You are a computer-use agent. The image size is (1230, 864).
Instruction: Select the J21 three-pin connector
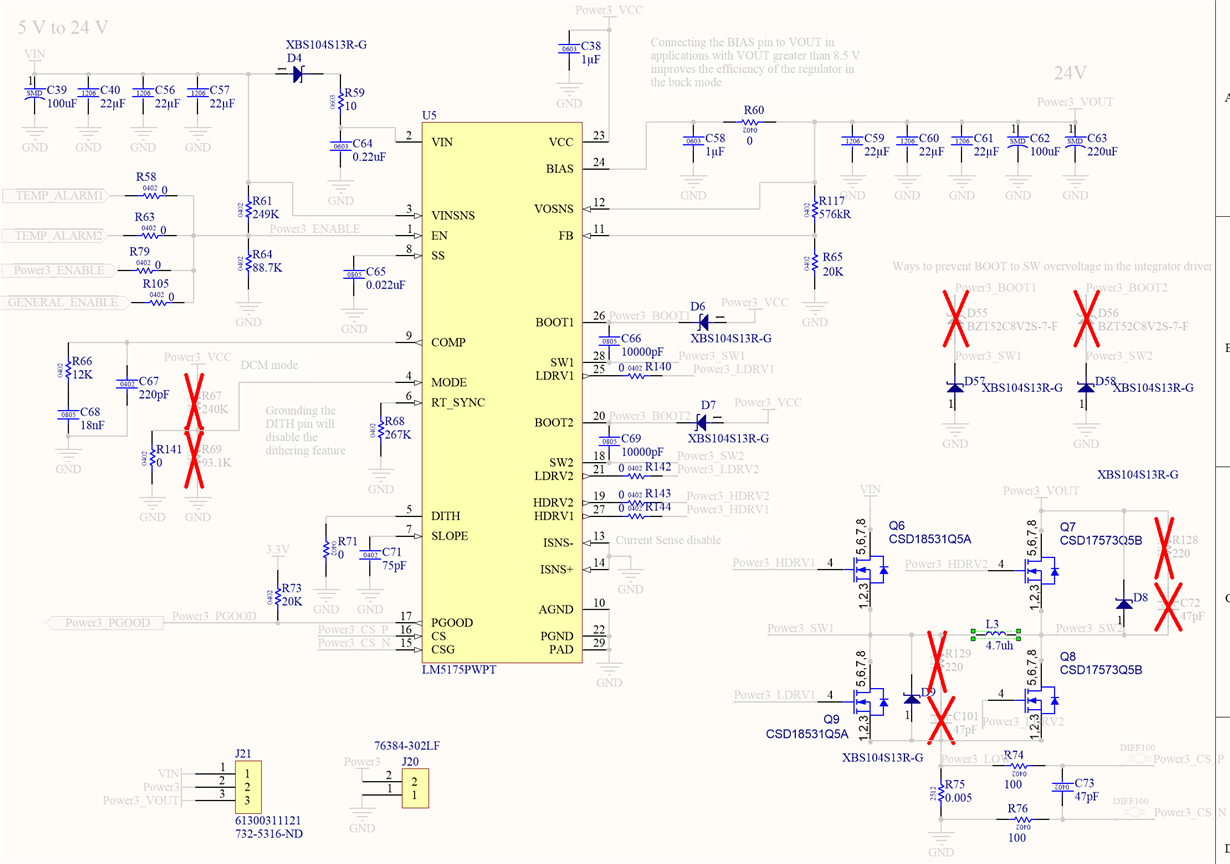(250, 786)
